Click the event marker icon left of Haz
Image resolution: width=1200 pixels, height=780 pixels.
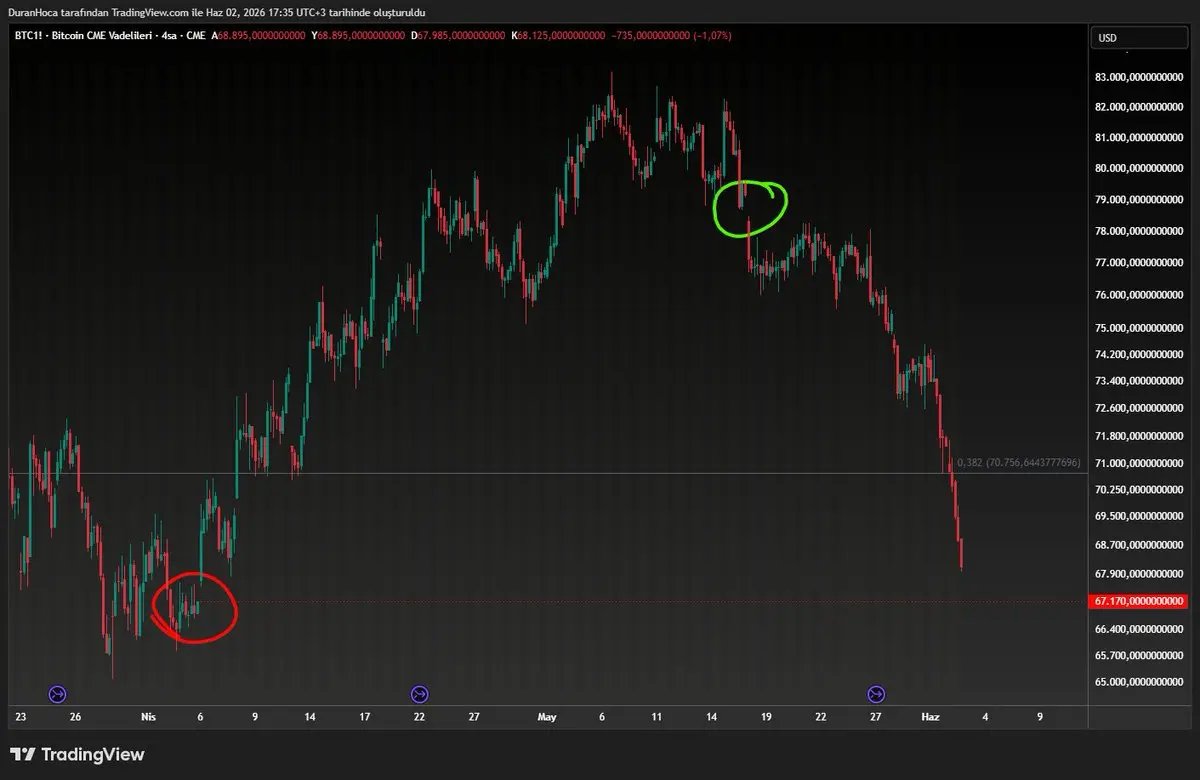point(876,694)
